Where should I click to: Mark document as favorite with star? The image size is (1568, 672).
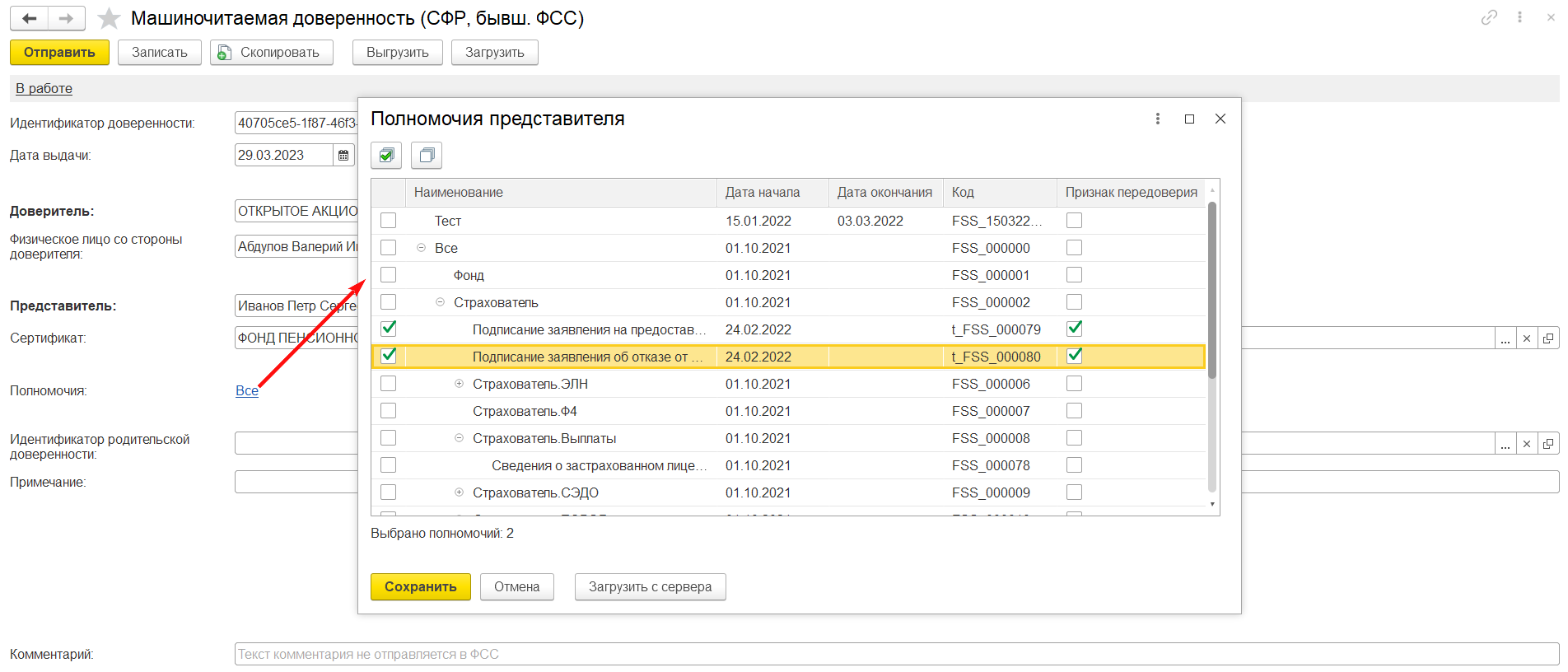pos(109,18)
